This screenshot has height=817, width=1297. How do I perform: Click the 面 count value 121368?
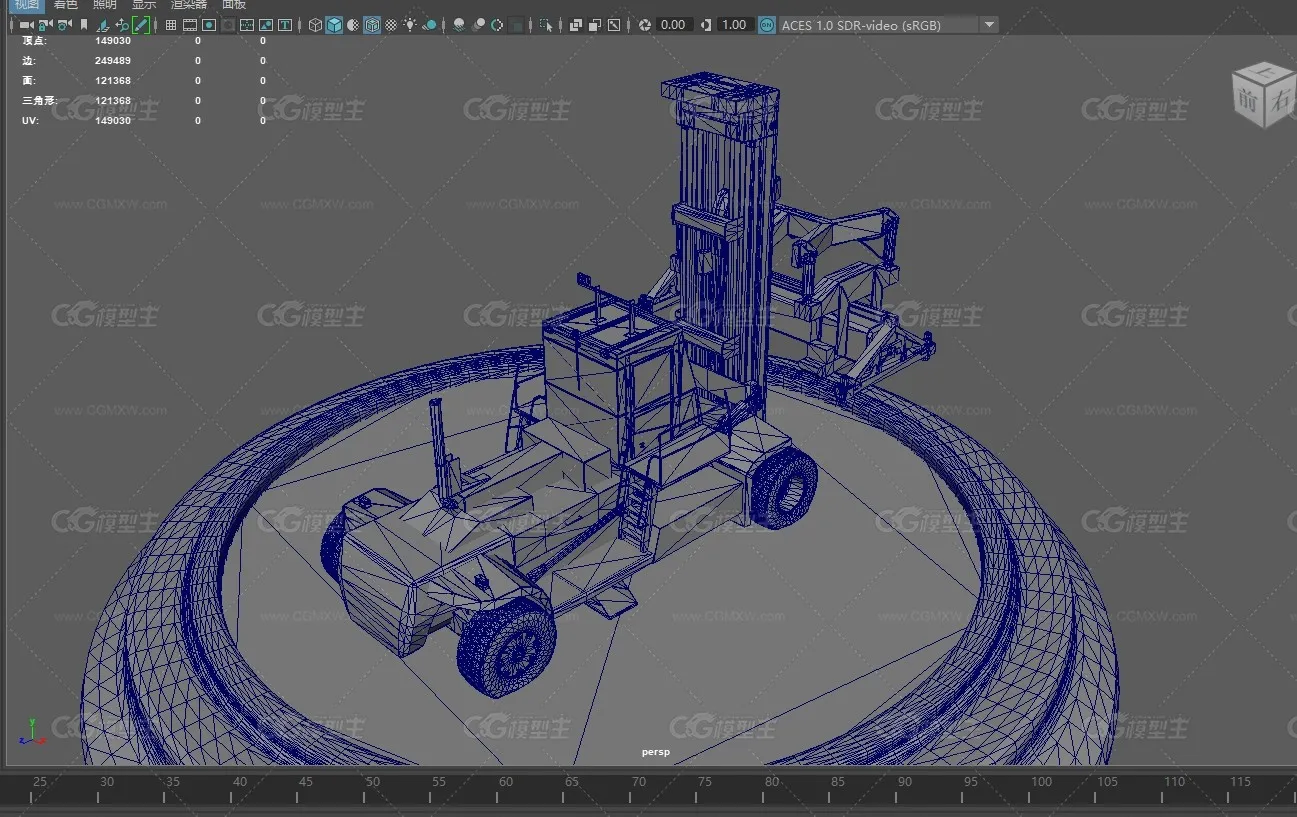[113, 81]
